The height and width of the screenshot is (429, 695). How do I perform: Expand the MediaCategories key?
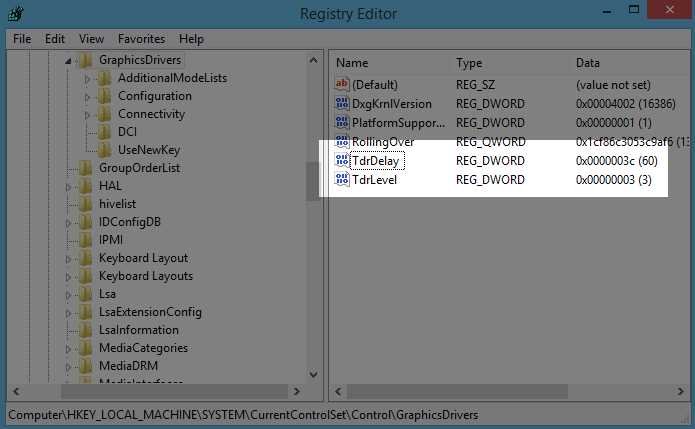tap(68, 349)
